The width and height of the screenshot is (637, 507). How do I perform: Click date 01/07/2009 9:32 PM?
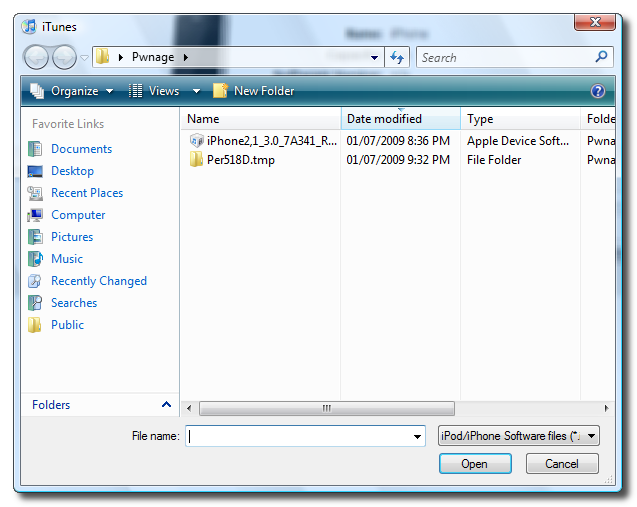tap(398, 160)
